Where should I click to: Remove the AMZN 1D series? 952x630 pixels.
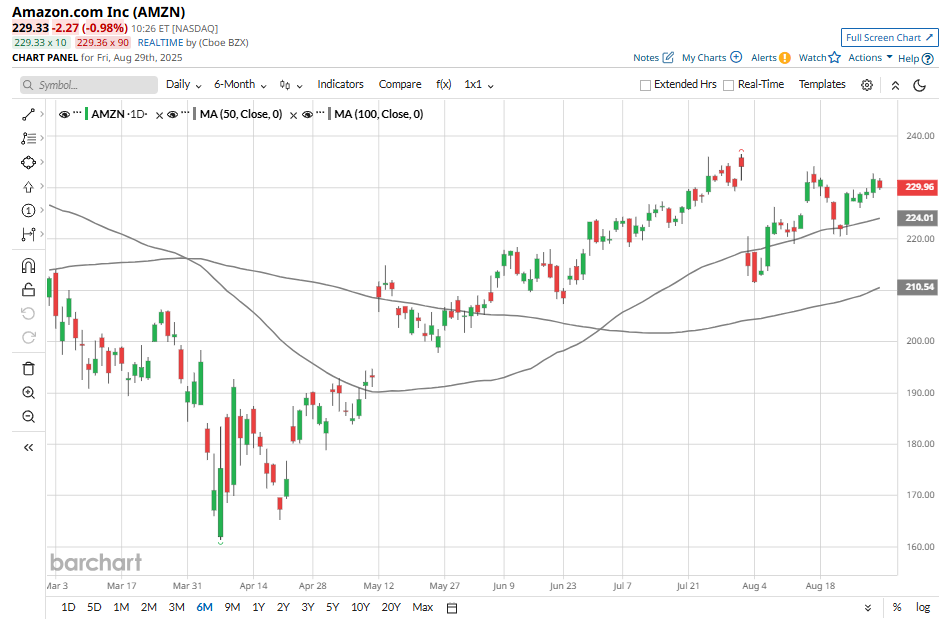[159, 115]
